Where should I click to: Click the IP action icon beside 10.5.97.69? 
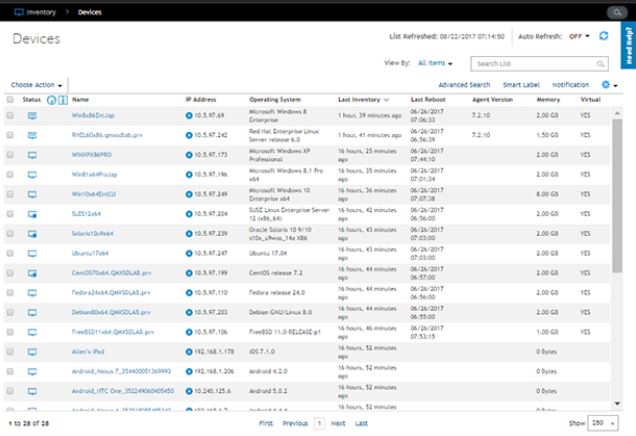(189, 117)
